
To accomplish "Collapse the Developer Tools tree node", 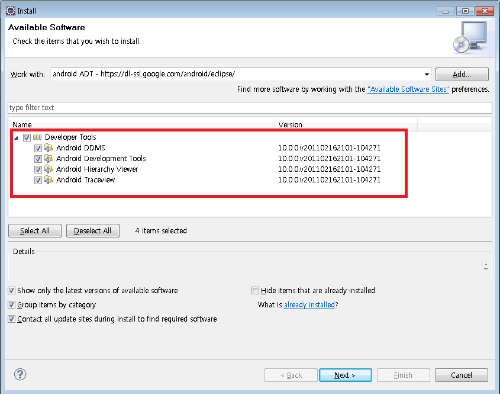I will click(16, 138).
